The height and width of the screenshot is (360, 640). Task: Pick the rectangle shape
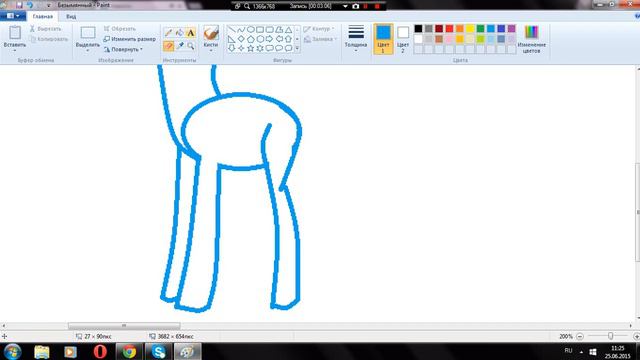coord(260,30)
